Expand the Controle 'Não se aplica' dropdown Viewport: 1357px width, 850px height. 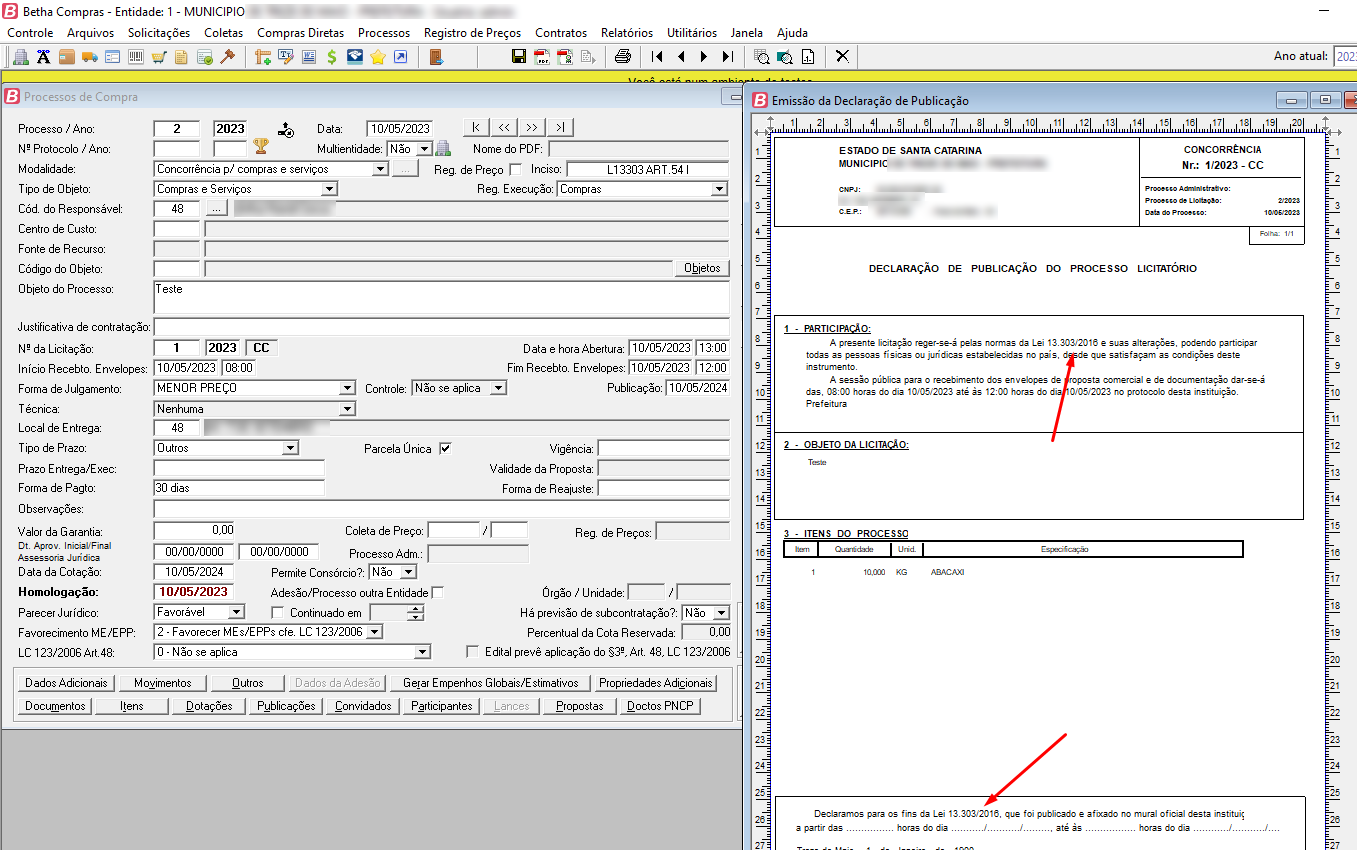click(x=499, y=388)
